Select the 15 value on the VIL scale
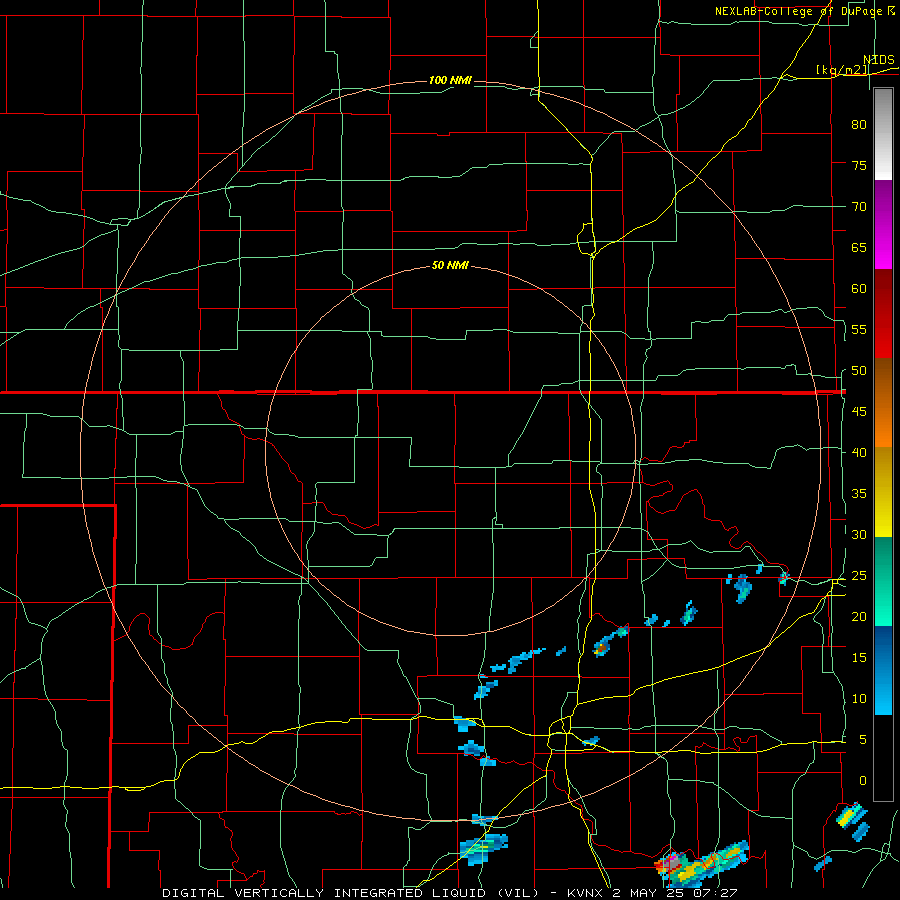The height and width of the screenshot is (900, 900). point(859,658)
